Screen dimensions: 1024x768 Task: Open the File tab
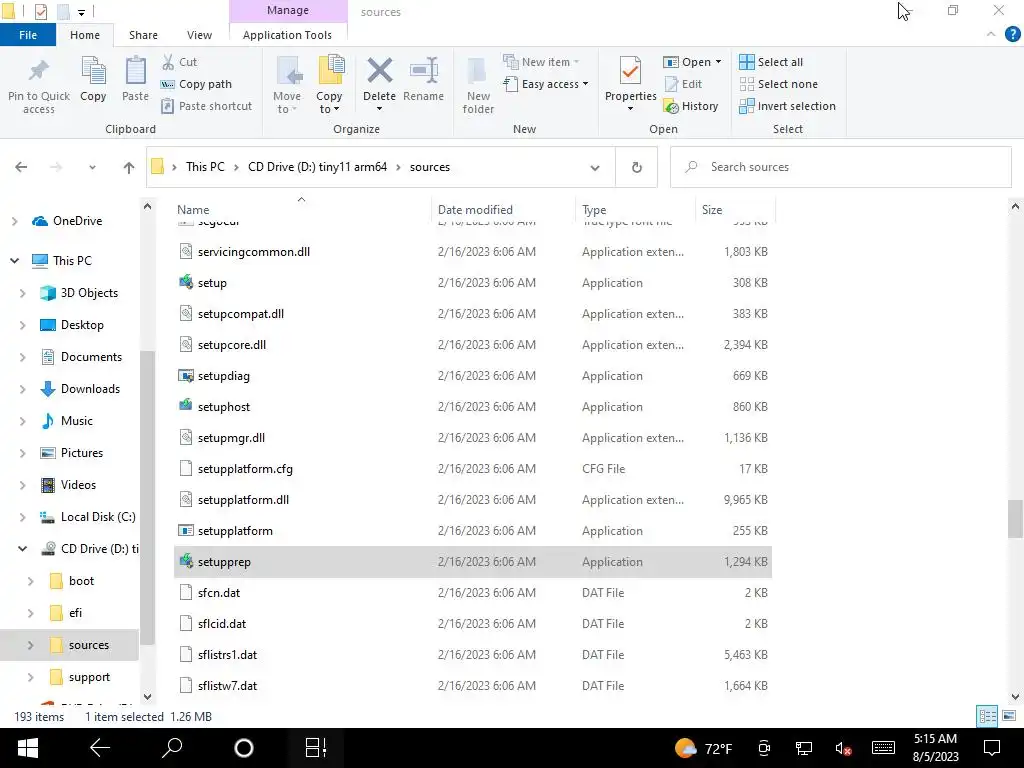coord(28,35)
